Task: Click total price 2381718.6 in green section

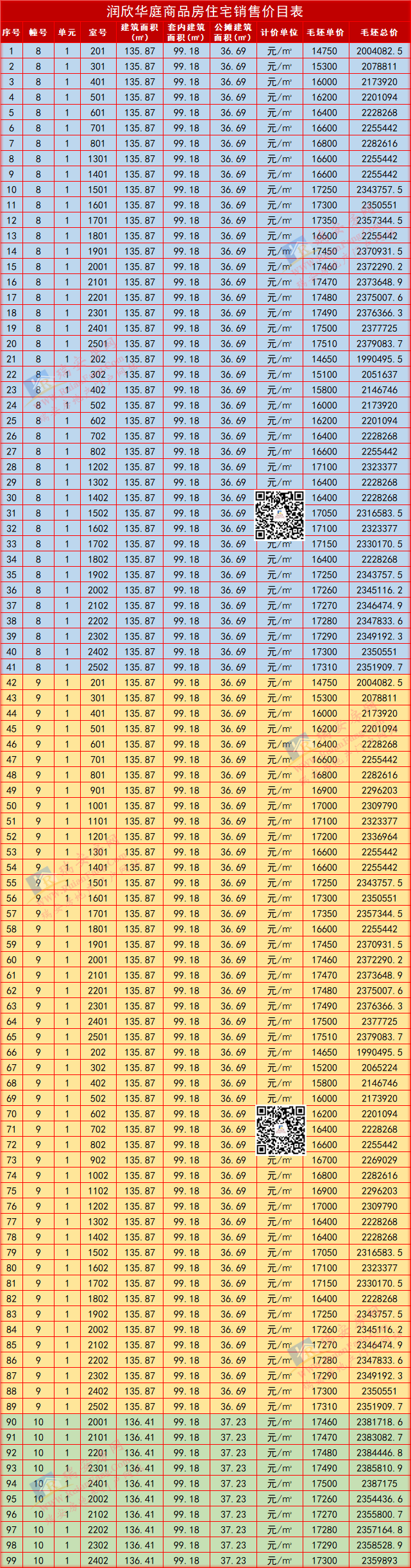Action: (379, 1422)
